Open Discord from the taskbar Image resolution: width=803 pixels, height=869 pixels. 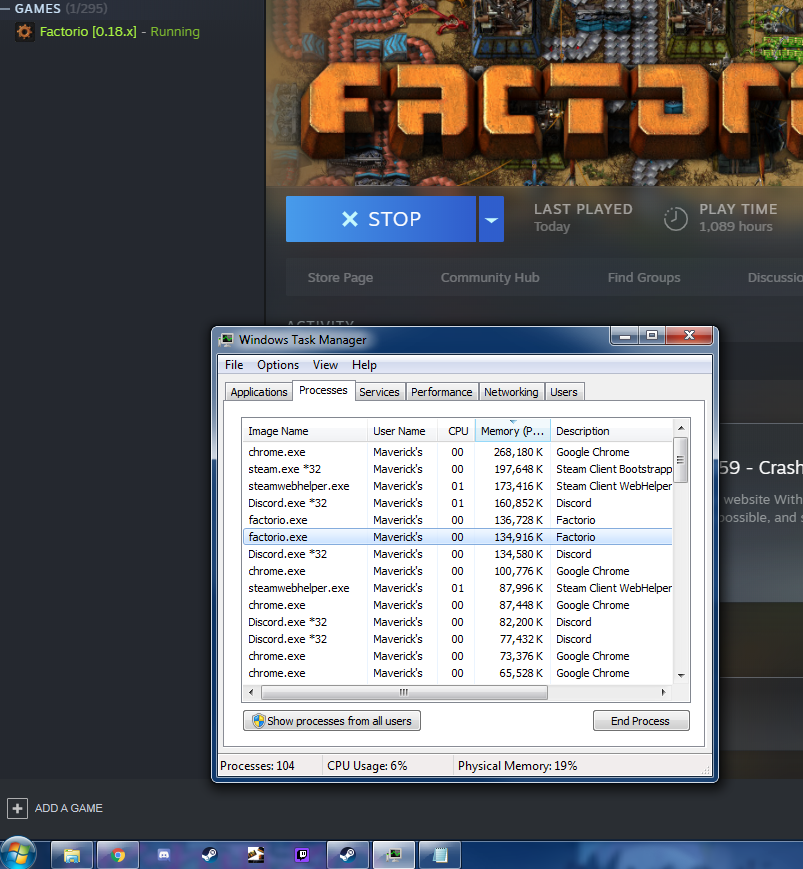point(164,855)
